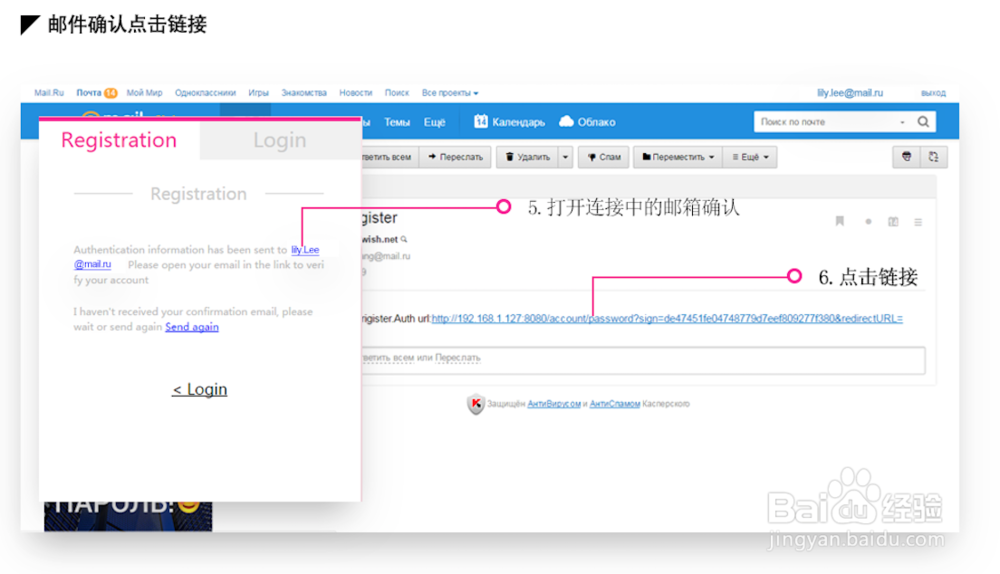Open Знакомства in top navigation

coord(304,93)
